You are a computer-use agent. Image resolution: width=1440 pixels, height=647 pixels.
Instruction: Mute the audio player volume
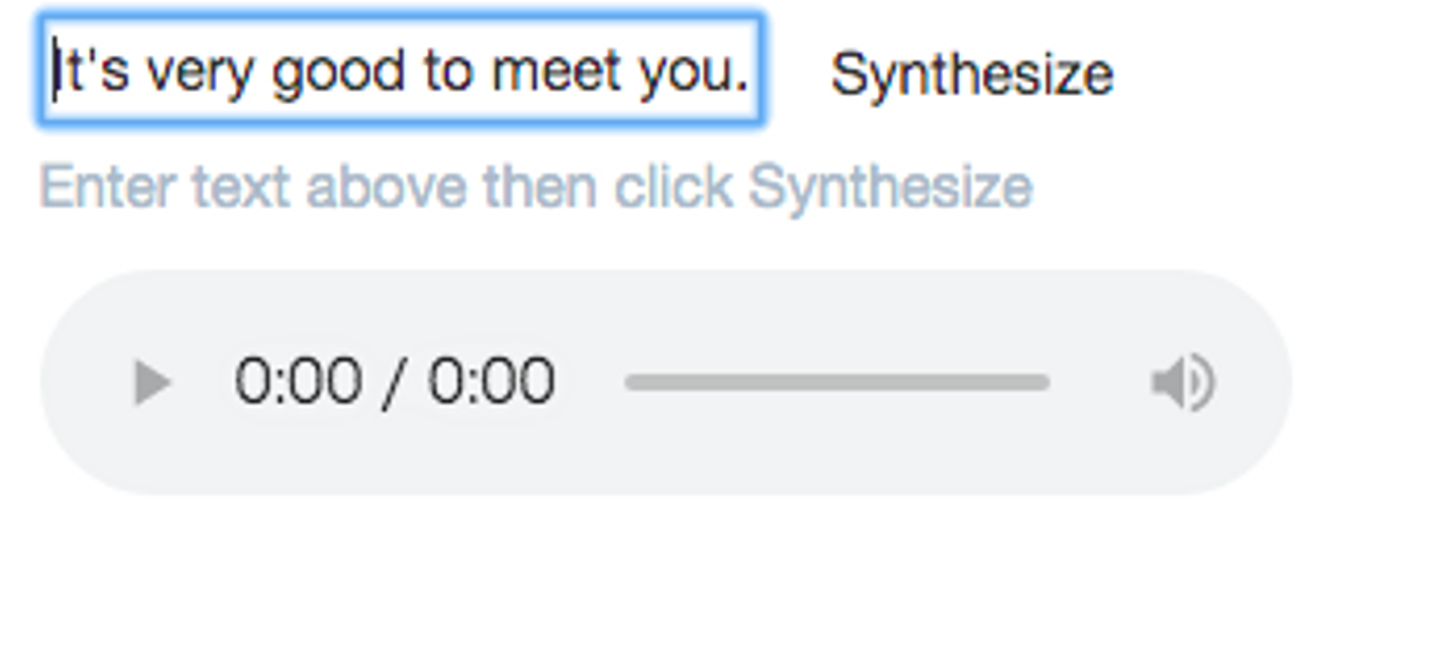click(1183, 383)
